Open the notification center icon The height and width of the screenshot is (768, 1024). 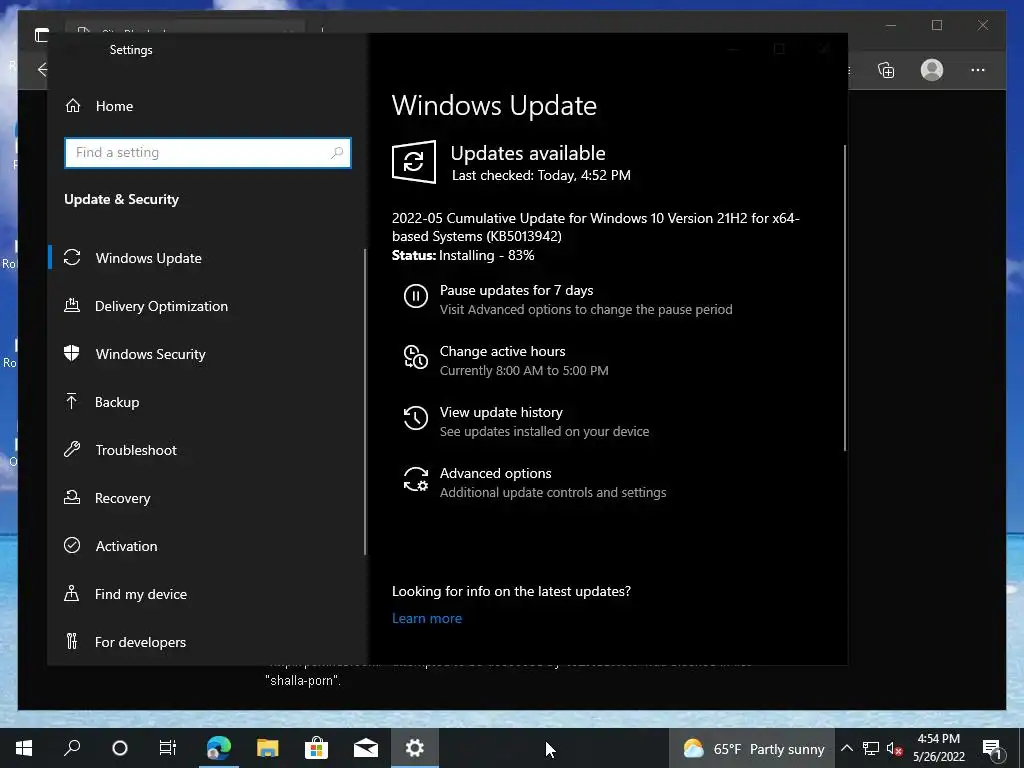point(992,748)
